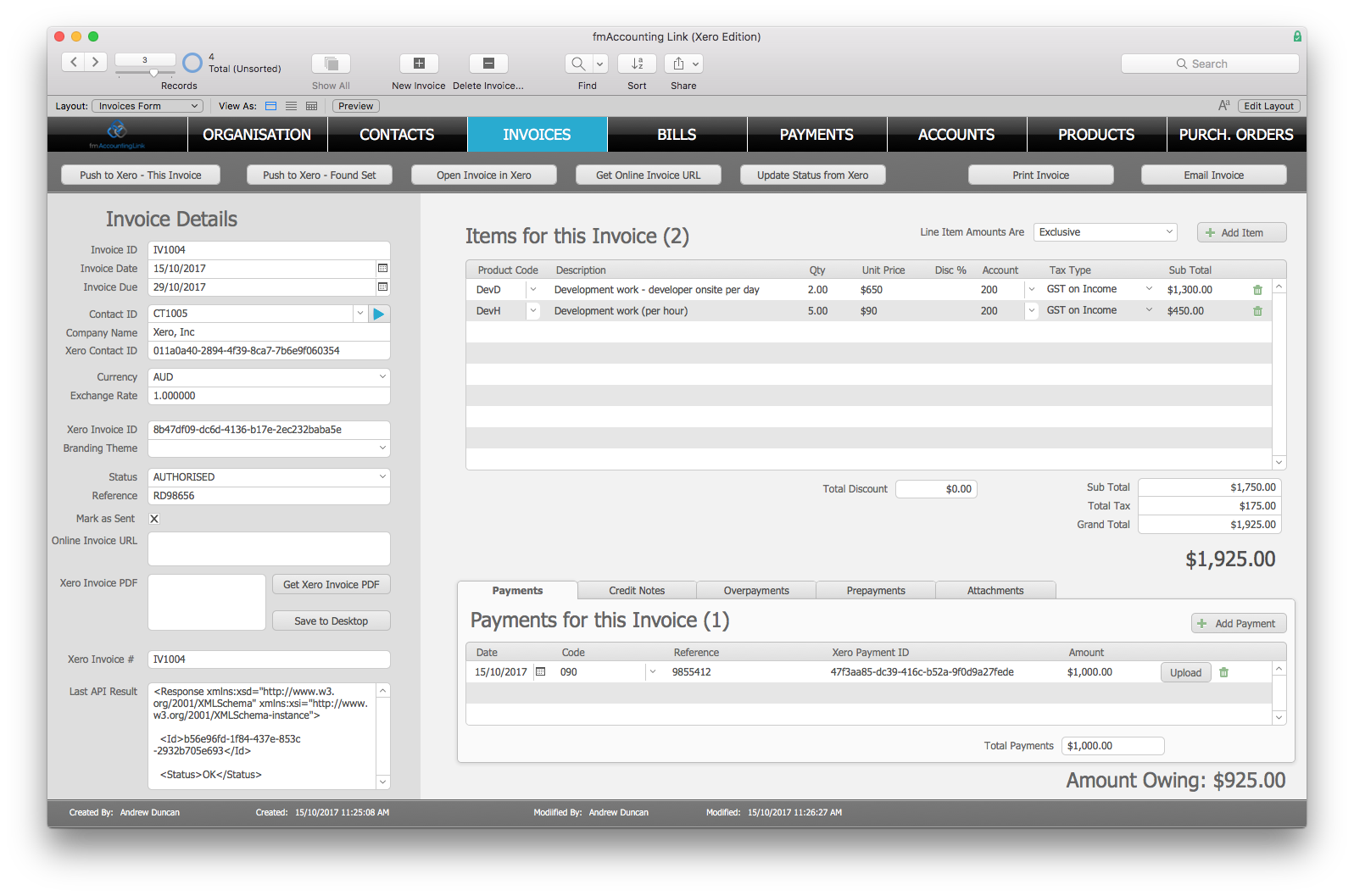1354x896 pixels.
Task: Switch to List view icon
Action: (x=292, y=106)
